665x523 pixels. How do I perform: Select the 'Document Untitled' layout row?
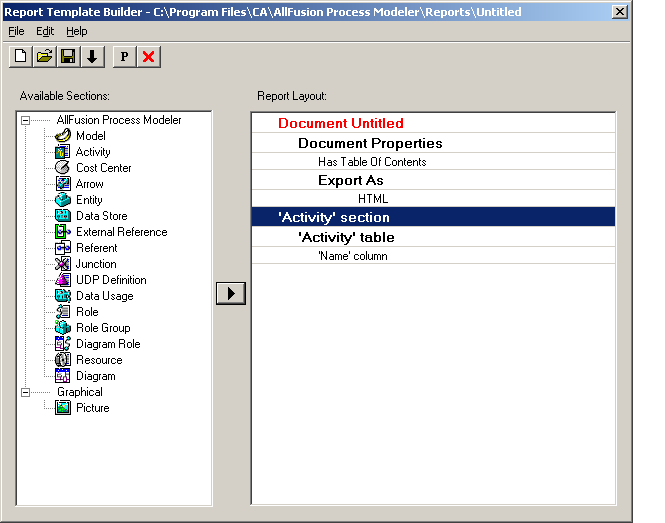coord(433,123)
